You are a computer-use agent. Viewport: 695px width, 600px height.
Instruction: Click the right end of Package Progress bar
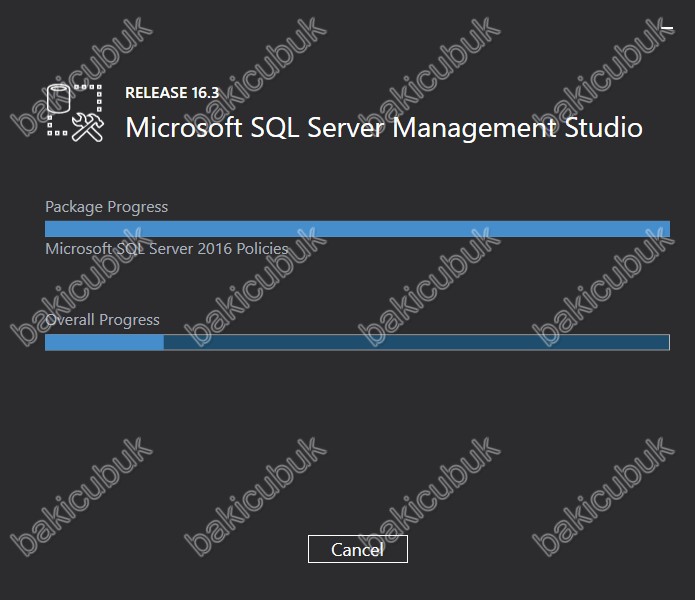click(x=665, y=229)
